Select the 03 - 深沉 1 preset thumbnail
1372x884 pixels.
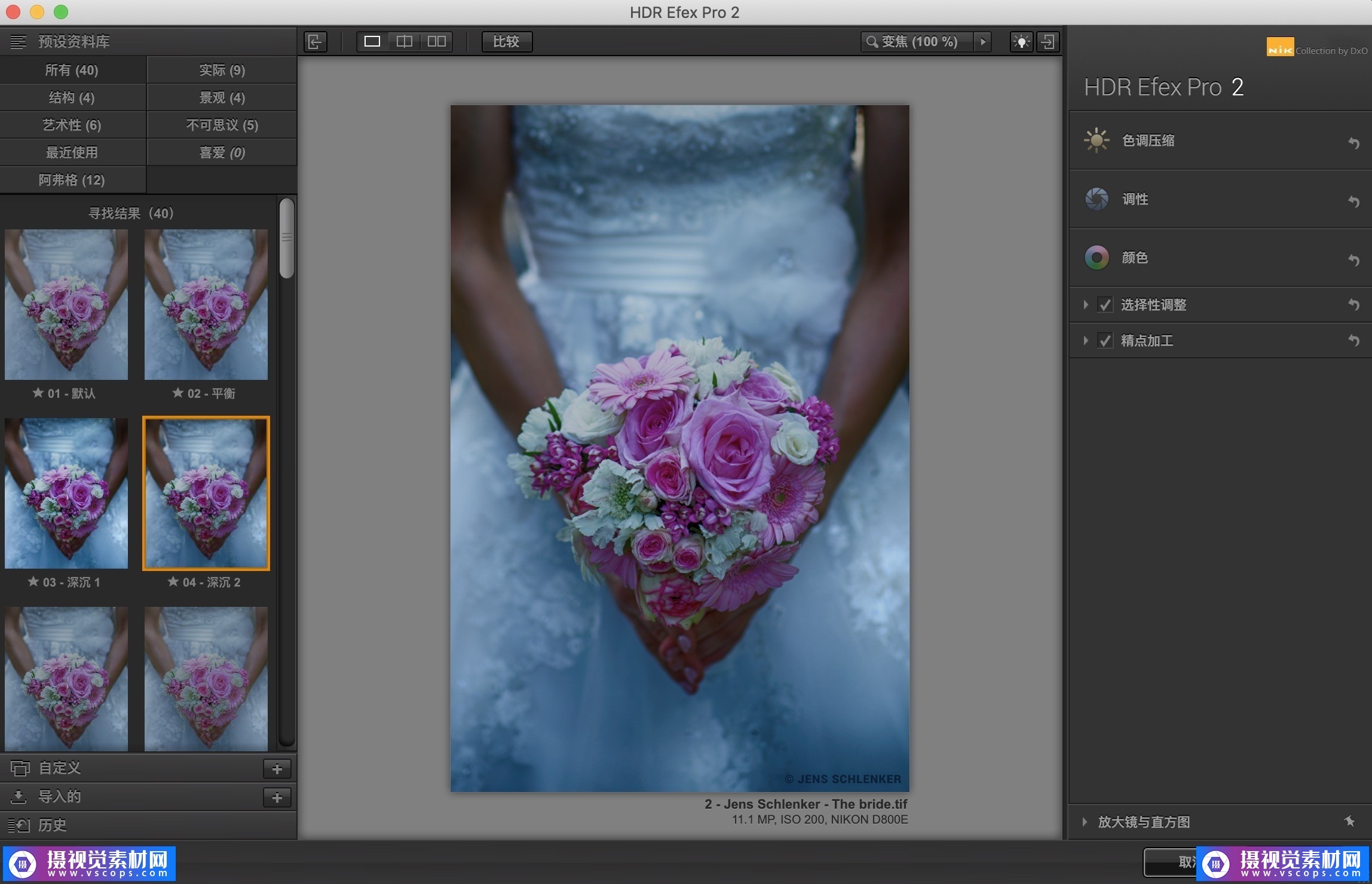66,493
